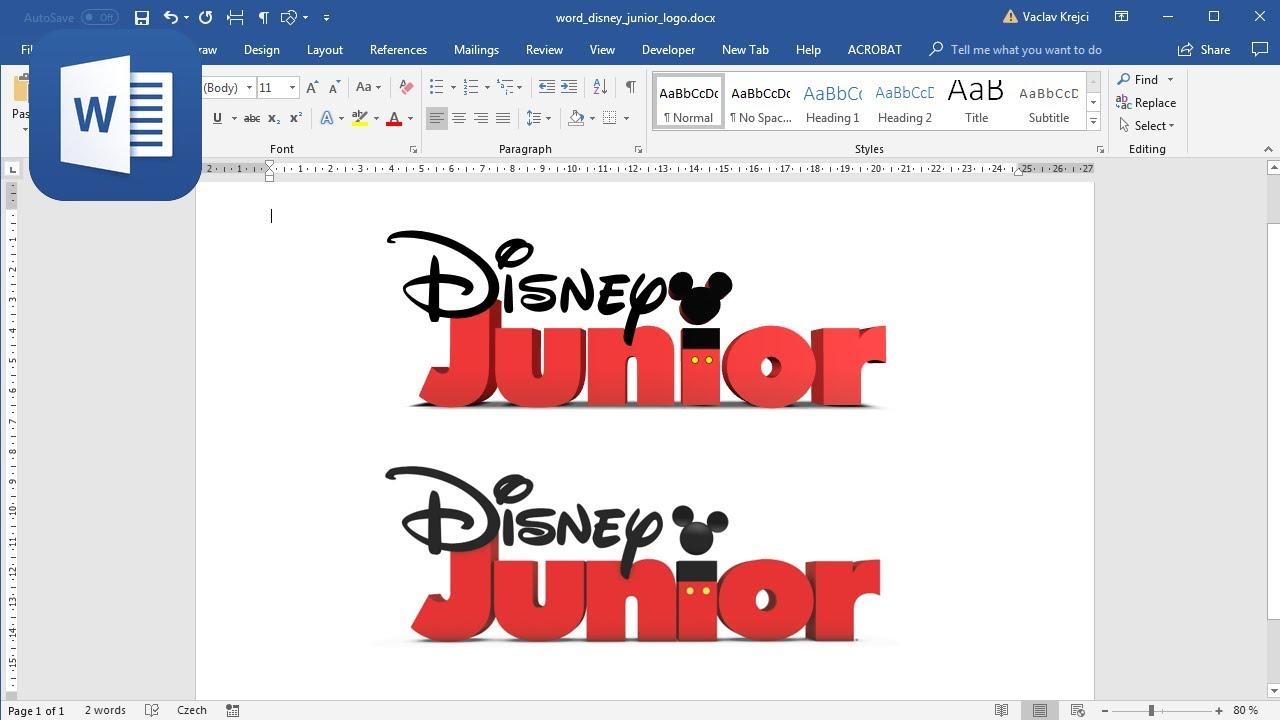Open the Layout tab
This screenshot has height=720, width=1280.
coord(325,50)
